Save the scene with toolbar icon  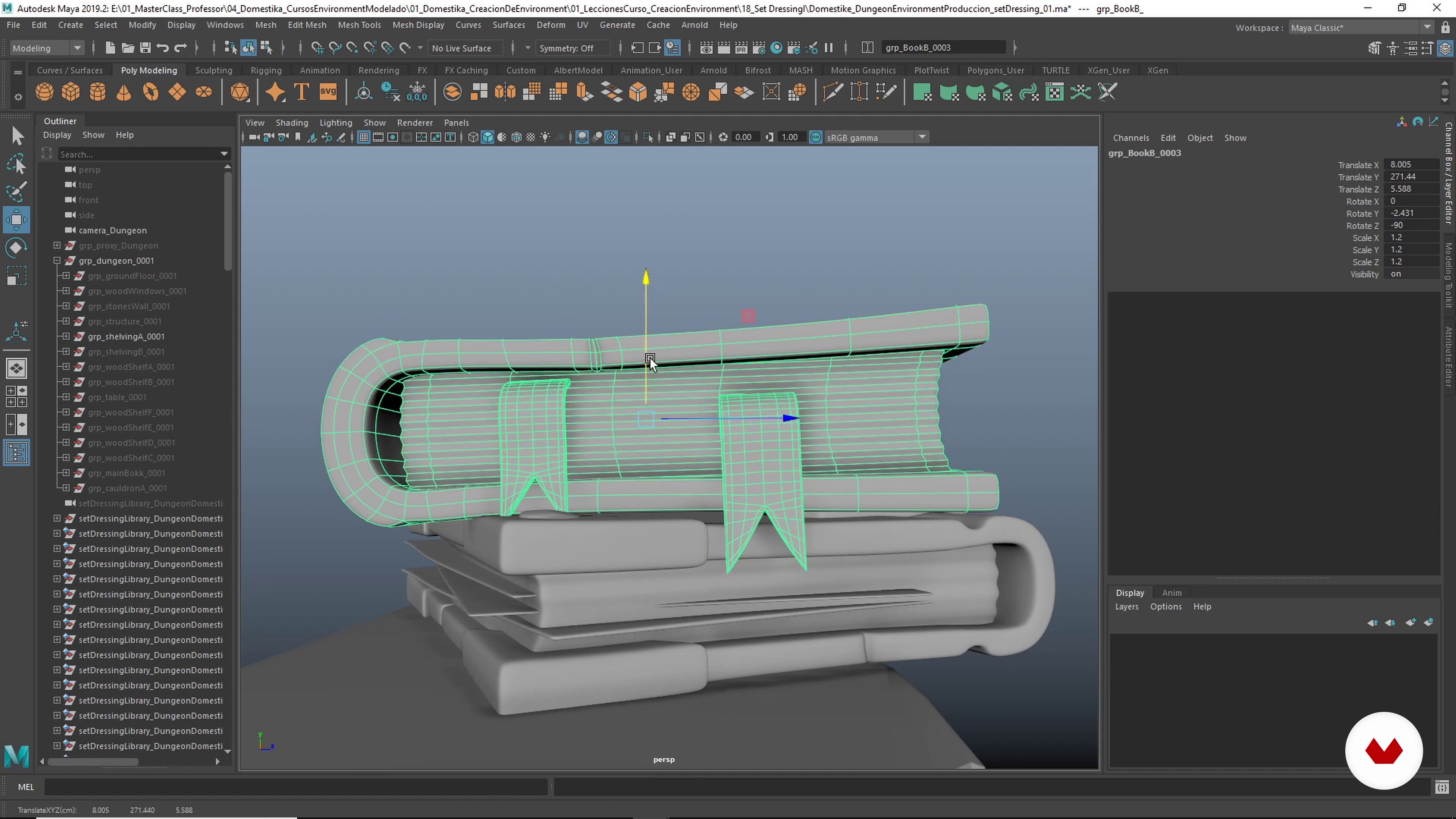tap(145, 48)
